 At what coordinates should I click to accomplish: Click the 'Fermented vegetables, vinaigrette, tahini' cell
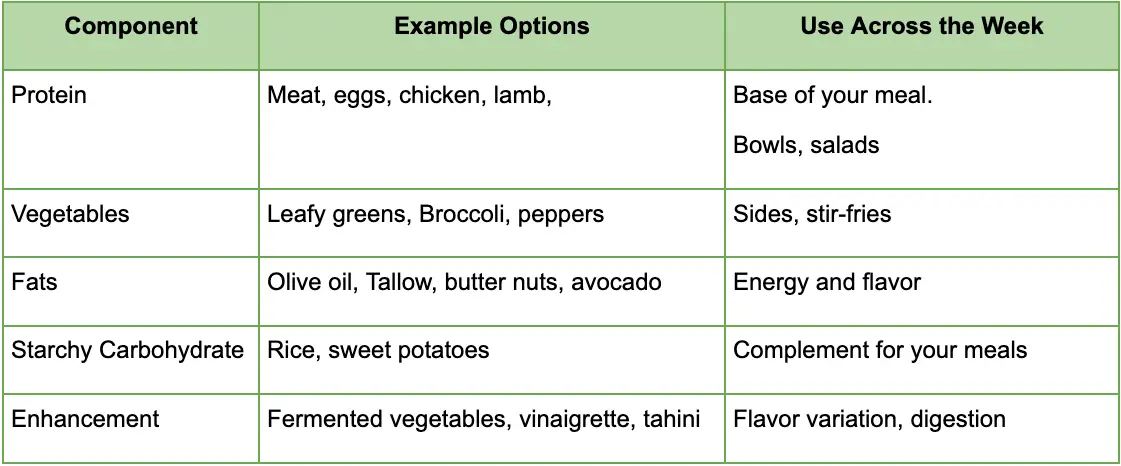pyautogui.click(x=483, y=419)
